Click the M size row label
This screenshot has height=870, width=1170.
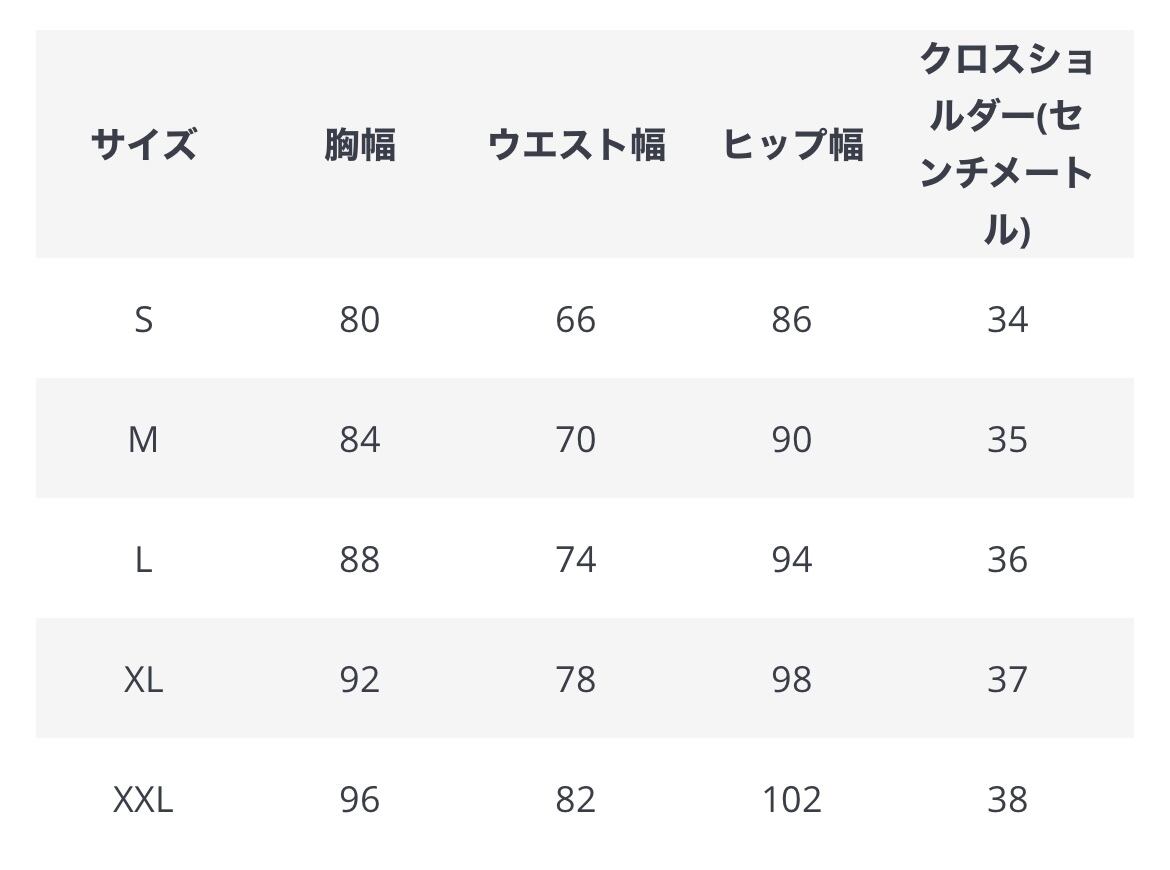click(143, 439)
